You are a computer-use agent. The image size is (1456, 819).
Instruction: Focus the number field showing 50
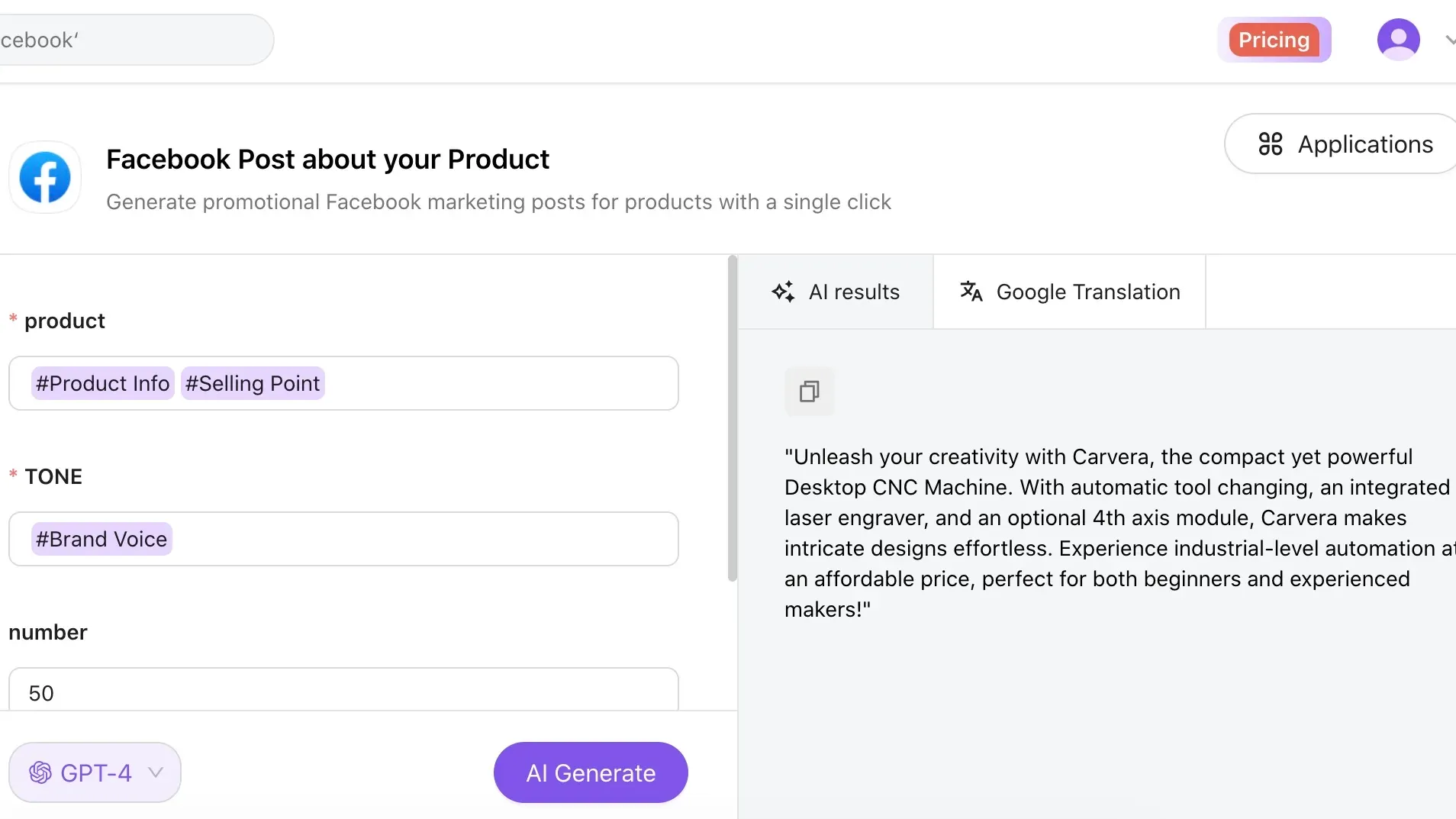click(343, 692)
